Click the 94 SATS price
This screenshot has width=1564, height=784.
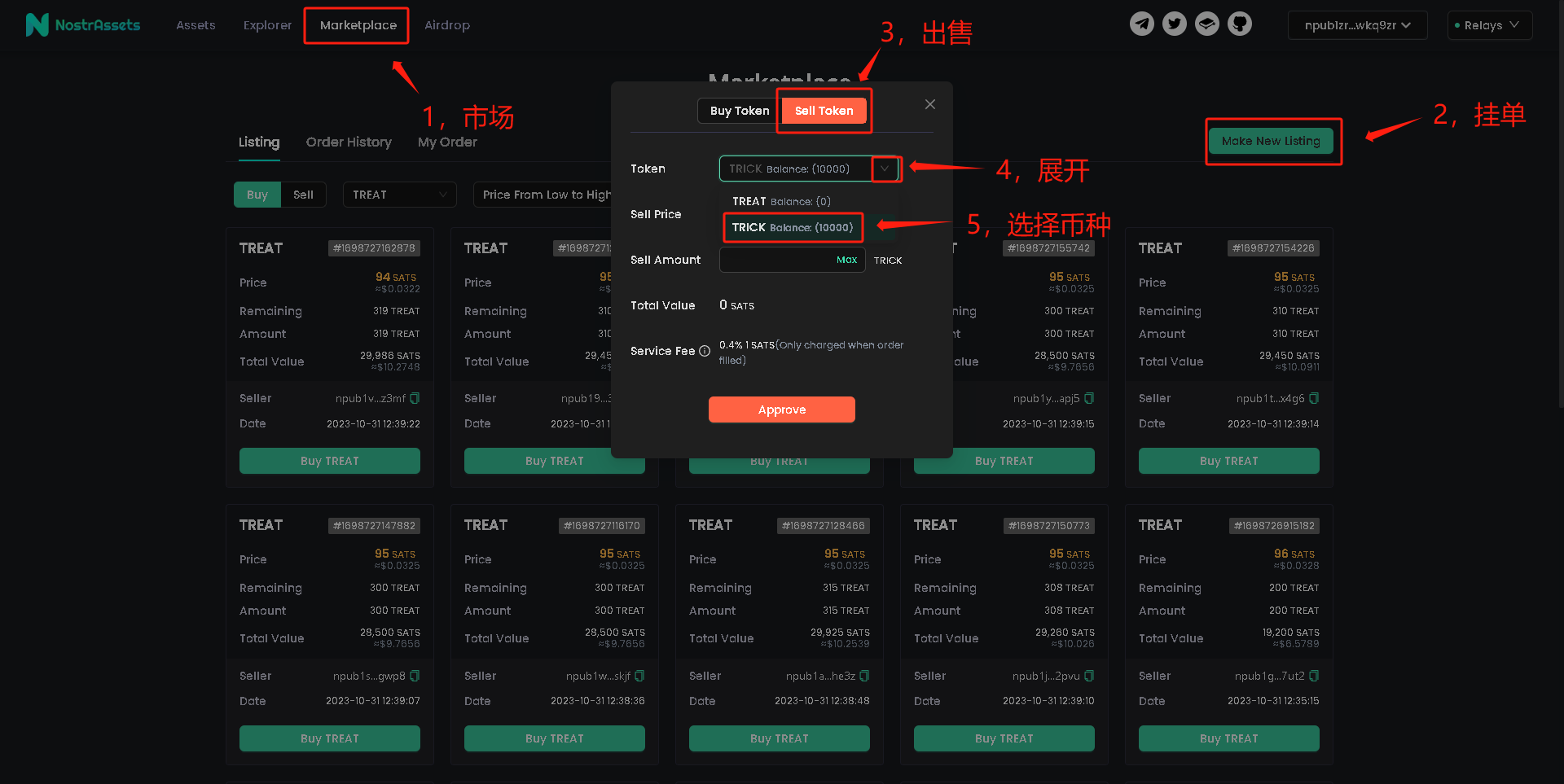click(x=395, y=277)
